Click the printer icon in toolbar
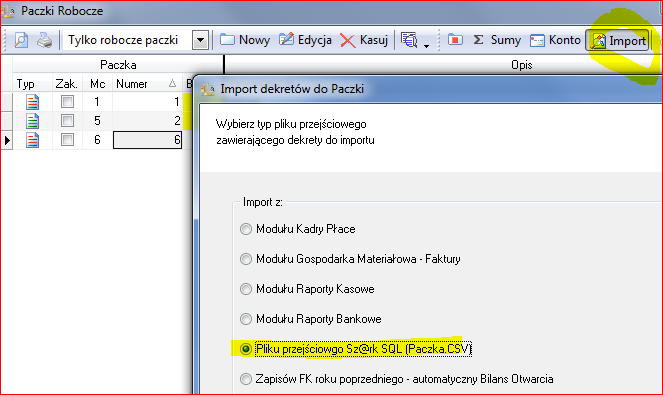 tap(44, 40)
